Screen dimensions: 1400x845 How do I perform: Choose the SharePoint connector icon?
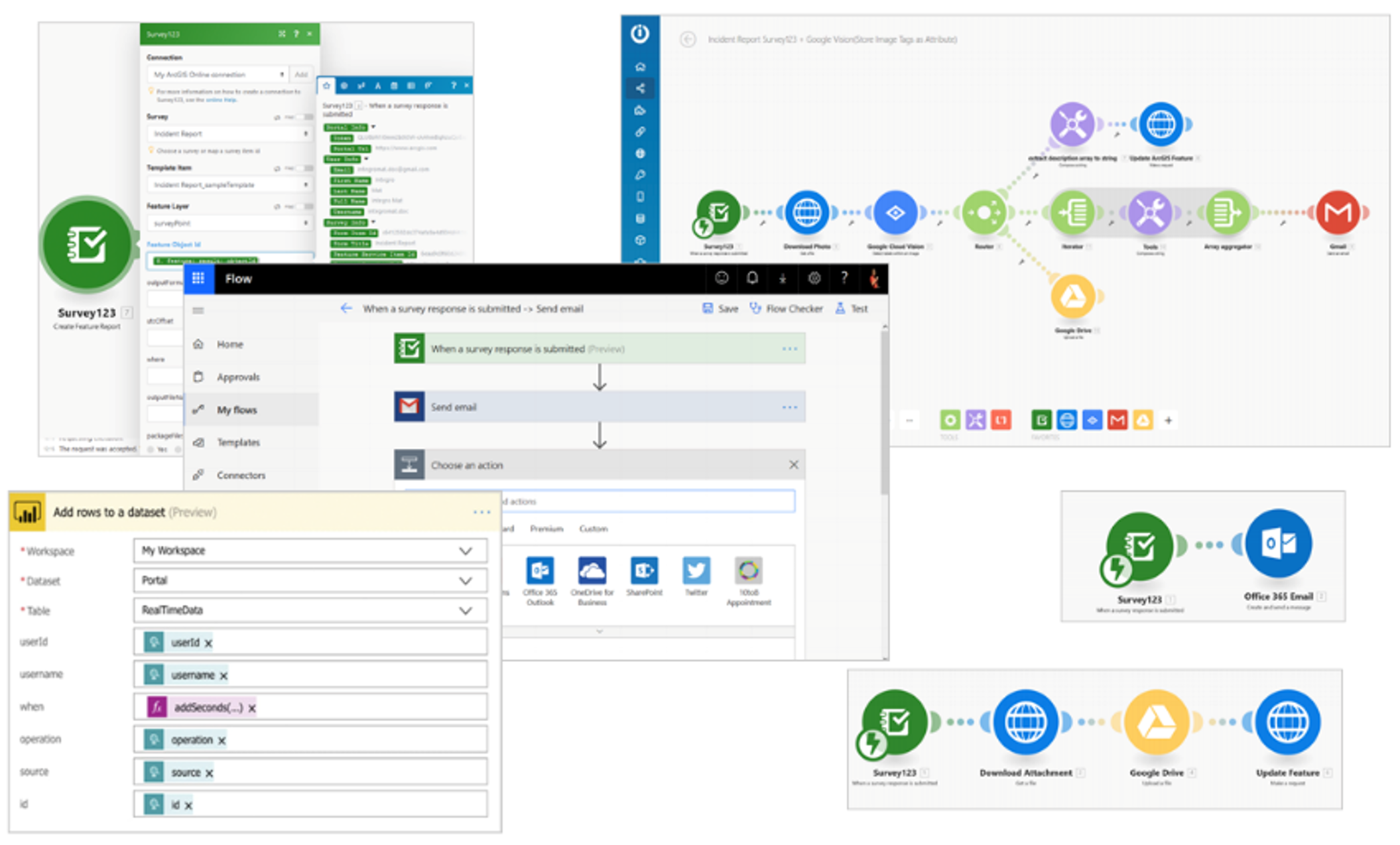[x=644, y=570]
